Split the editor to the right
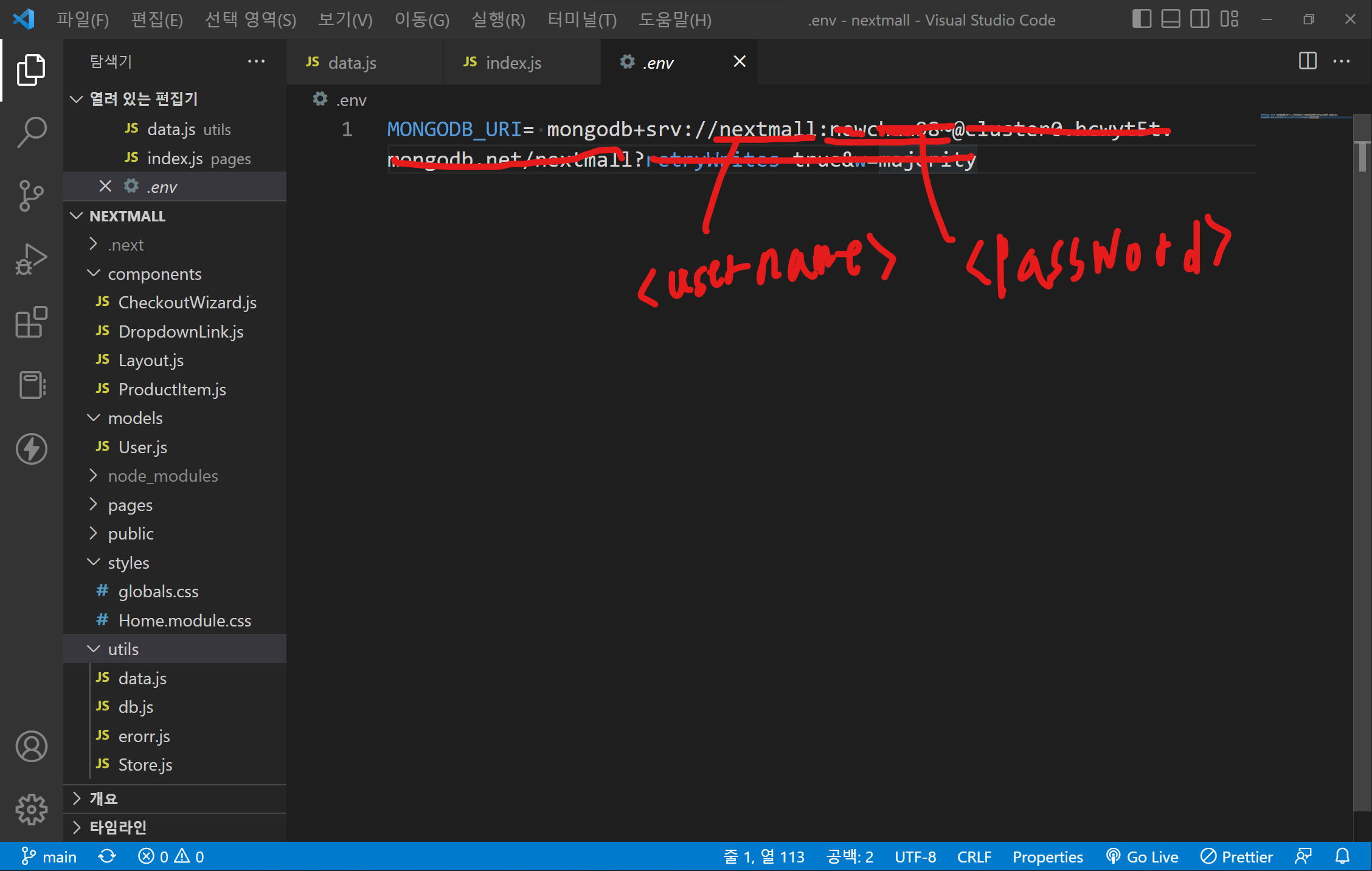The width and height of the screenshot is (1372, 871). click(1308, 61)
